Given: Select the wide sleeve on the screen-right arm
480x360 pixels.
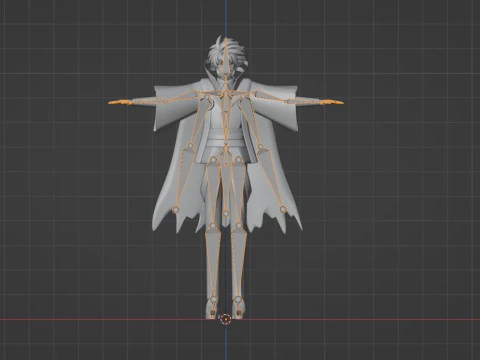Looking at the screenshot, I should click(x=274, y=106).
